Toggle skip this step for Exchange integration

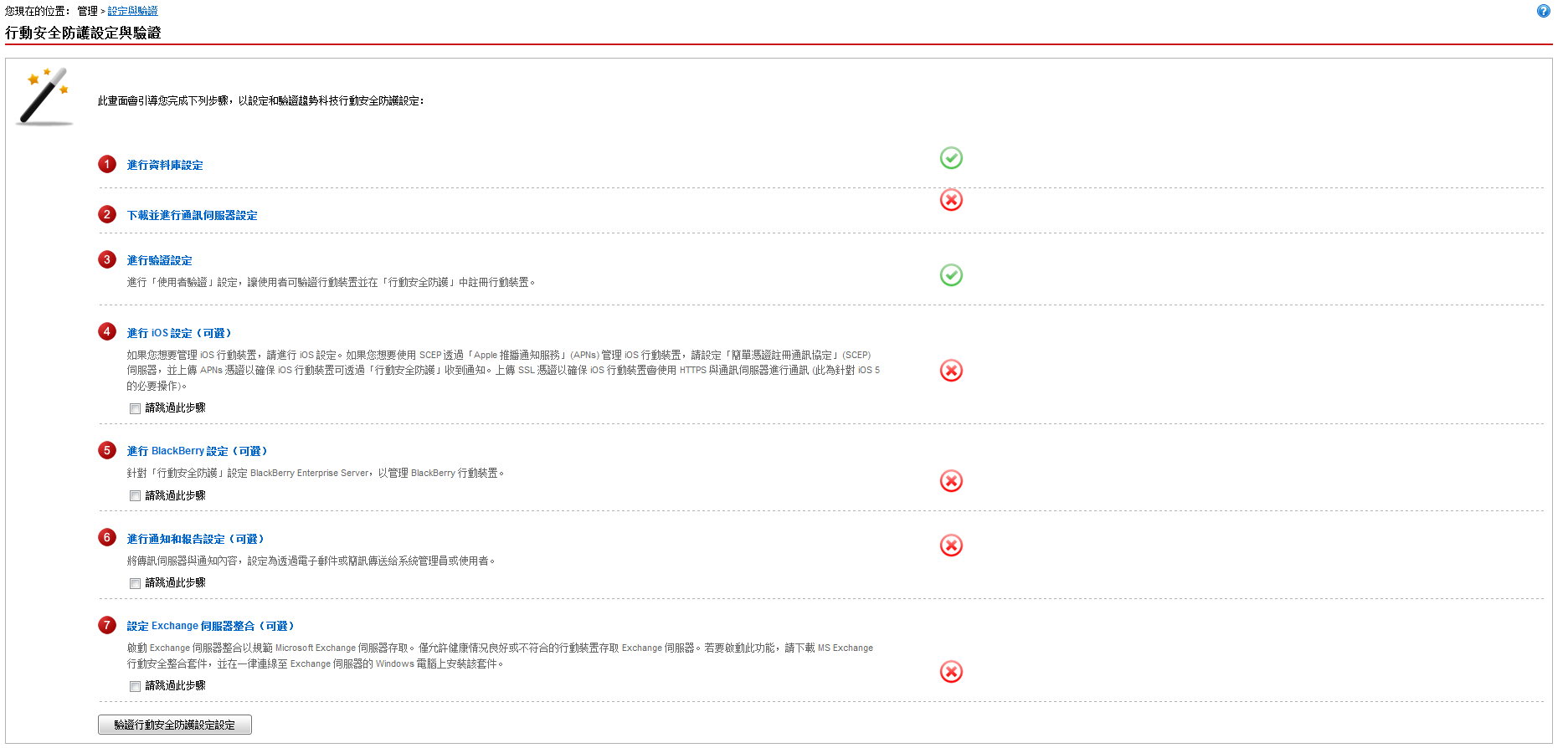click(x=135, y=686)
